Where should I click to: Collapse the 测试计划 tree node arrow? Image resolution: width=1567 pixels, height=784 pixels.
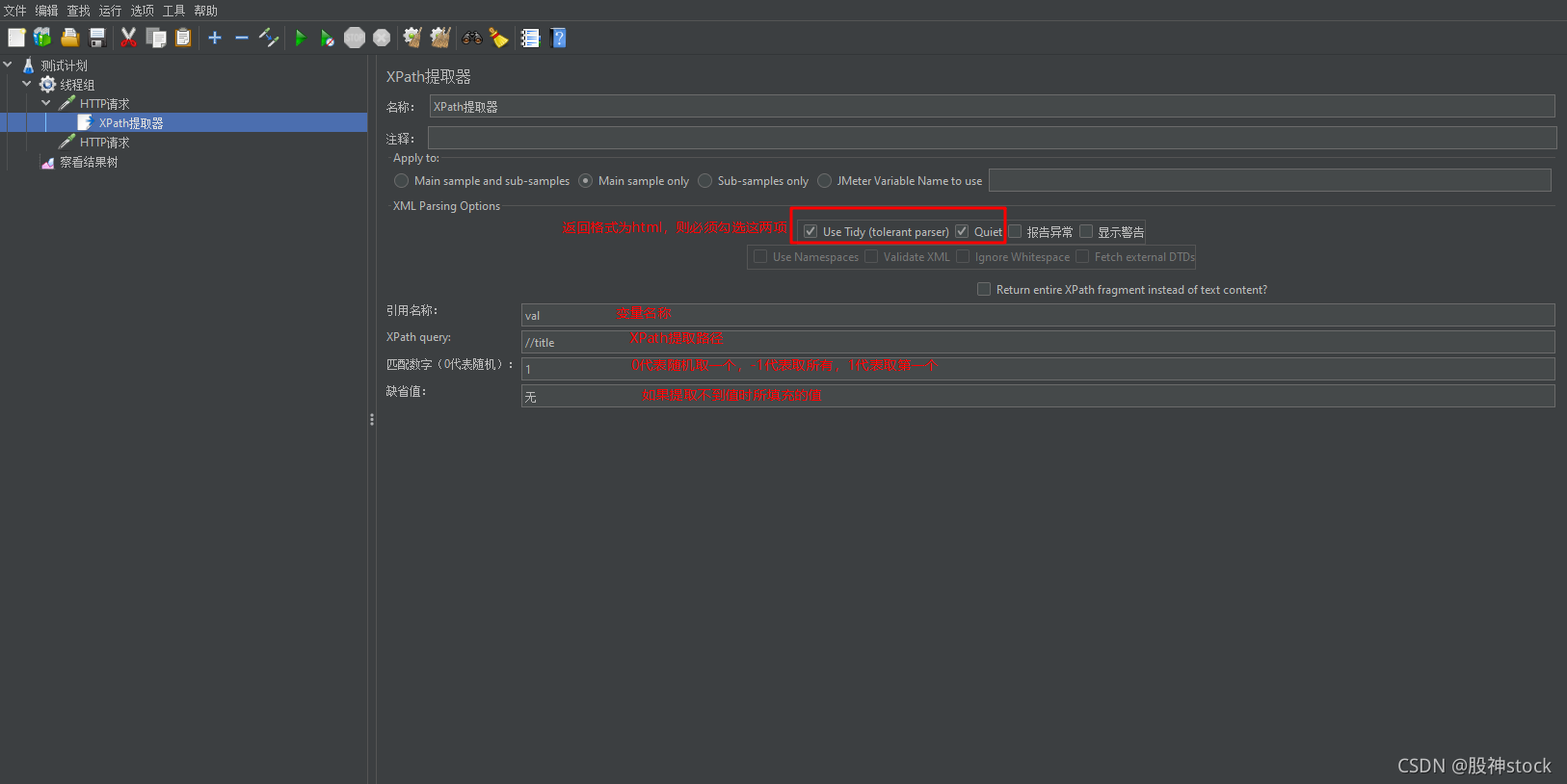(x=8, y=65)
